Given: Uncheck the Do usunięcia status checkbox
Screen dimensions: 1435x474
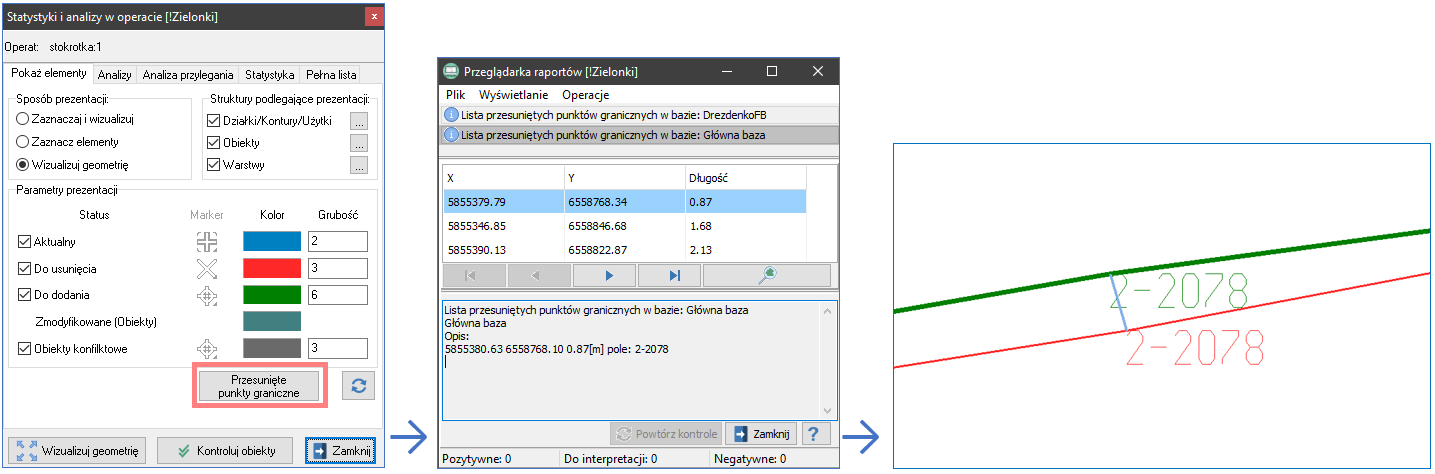Looking at the screenshot, I should (25, 269).
